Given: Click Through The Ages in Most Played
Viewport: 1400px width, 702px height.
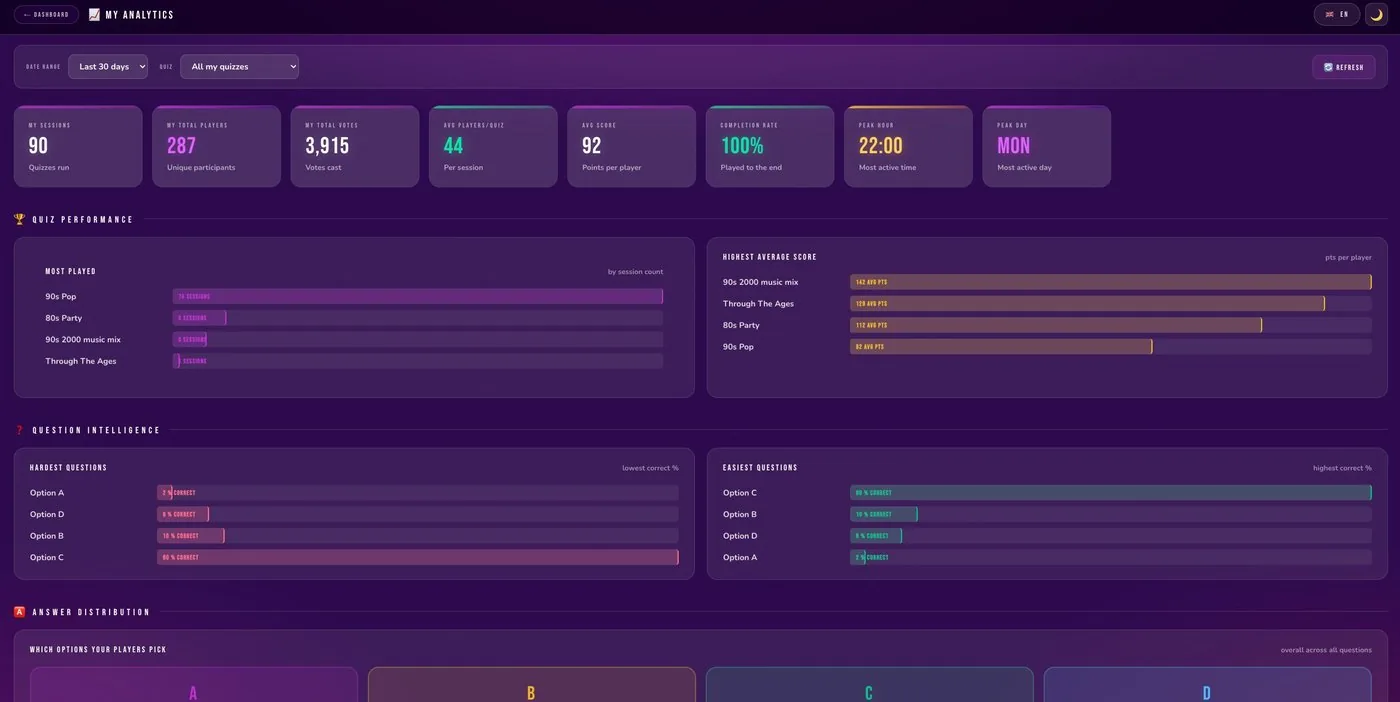Looking at the screenshot, I should click(80, 361).
